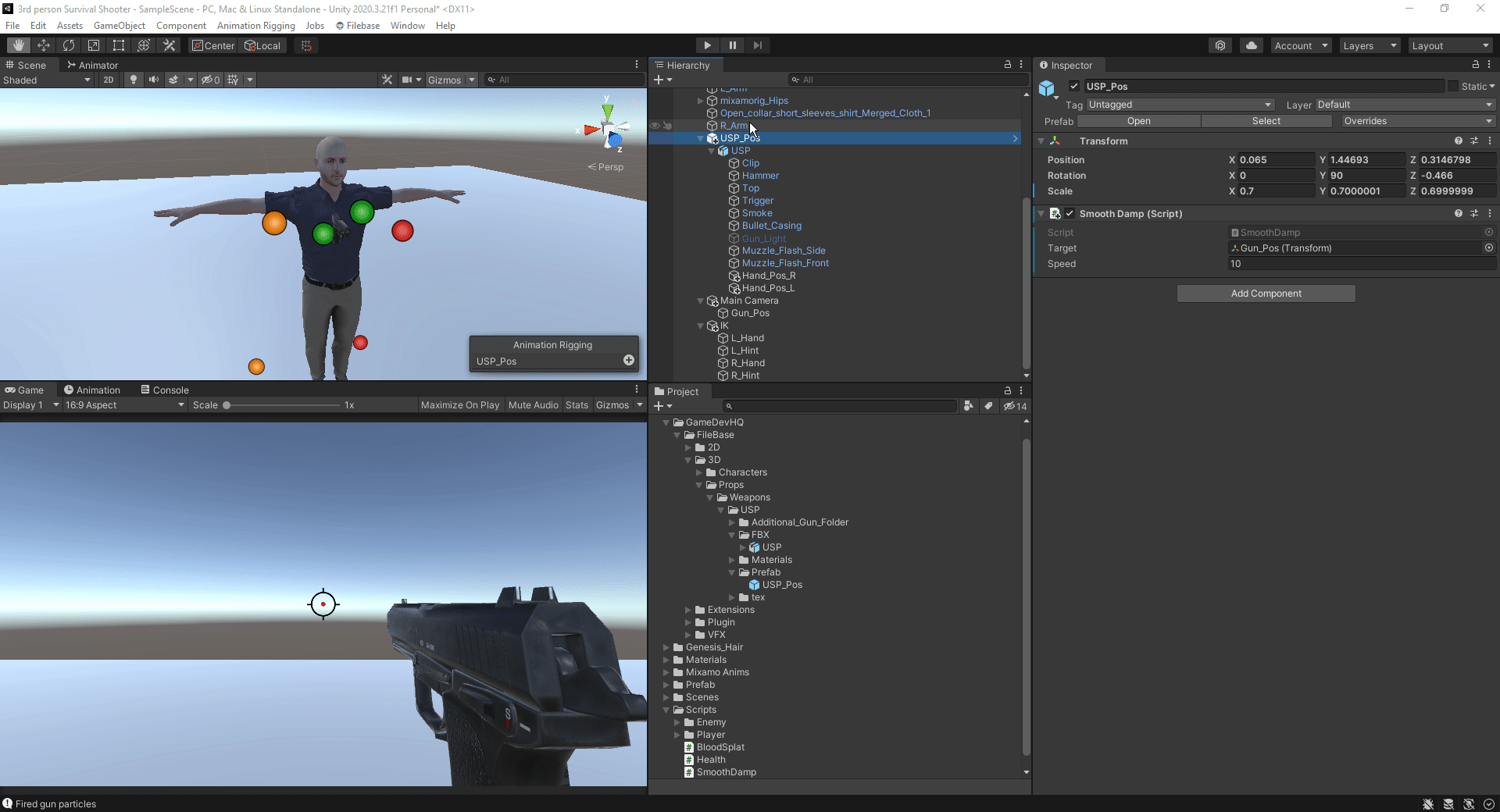Viewport: 1500px width, 812px height.
Task: Open the 16:9 Aspect dropdown
Action: 124,405
